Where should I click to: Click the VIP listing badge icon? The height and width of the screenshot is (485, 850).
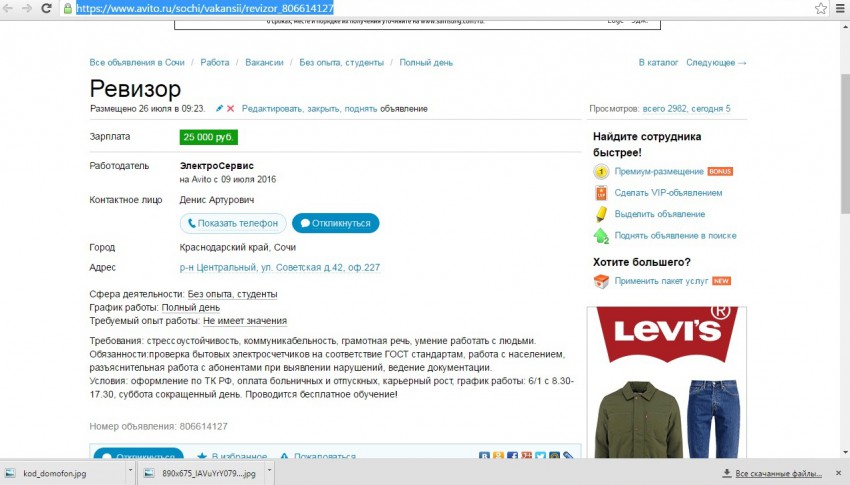pos(601,193)
